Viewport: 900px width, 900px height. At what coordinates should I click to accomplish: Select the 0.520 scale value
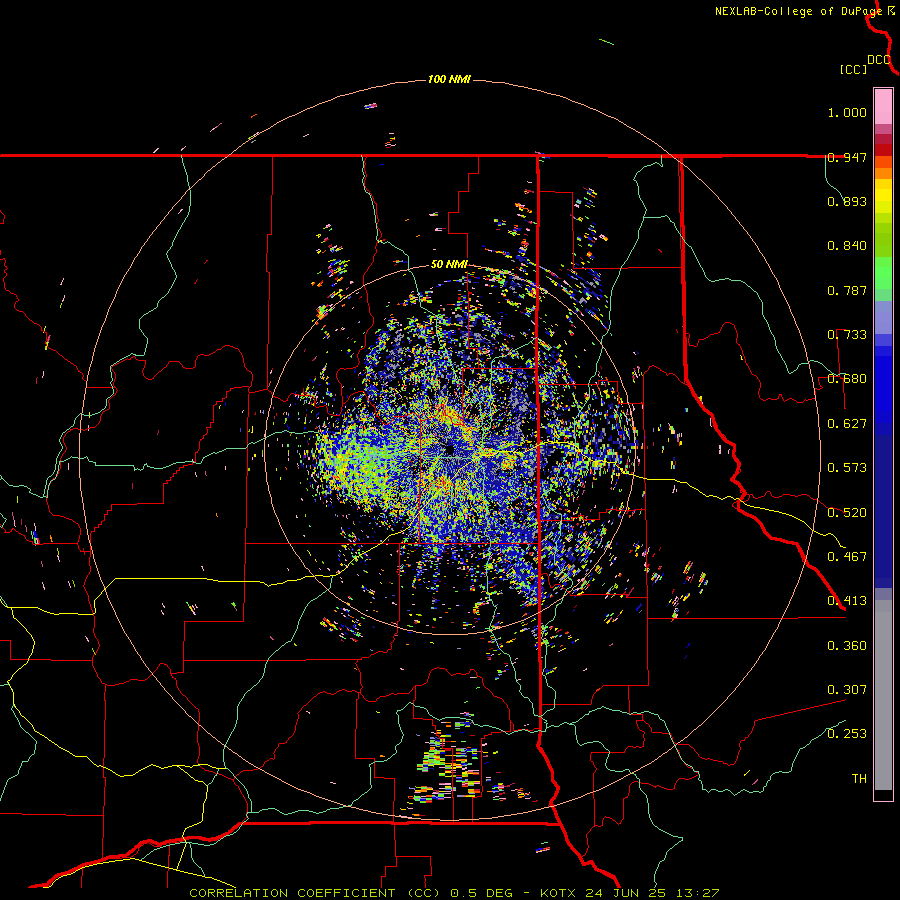point(847,513)
